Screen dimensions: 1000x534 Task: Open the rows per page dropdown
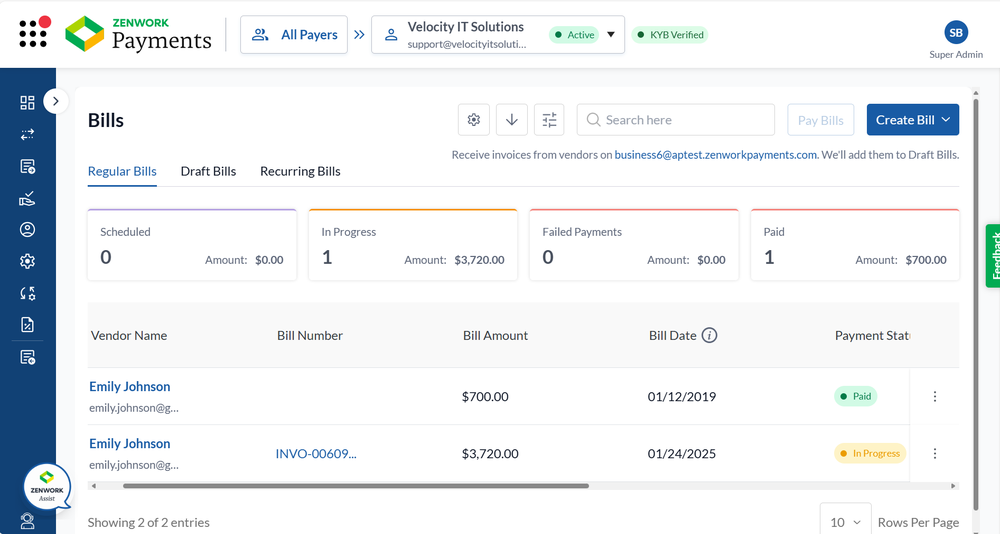click(845, 521)
